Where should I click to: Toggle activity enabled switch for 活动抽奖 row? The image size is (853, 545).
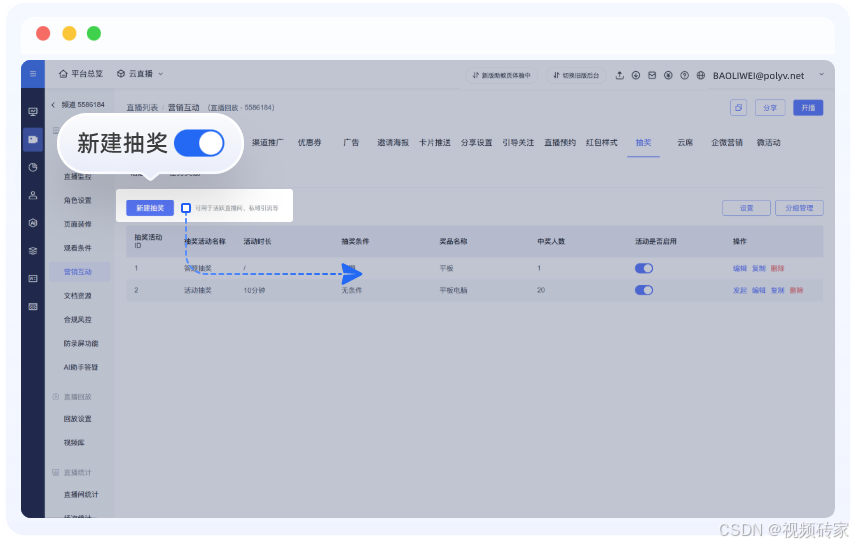point(644,290)
